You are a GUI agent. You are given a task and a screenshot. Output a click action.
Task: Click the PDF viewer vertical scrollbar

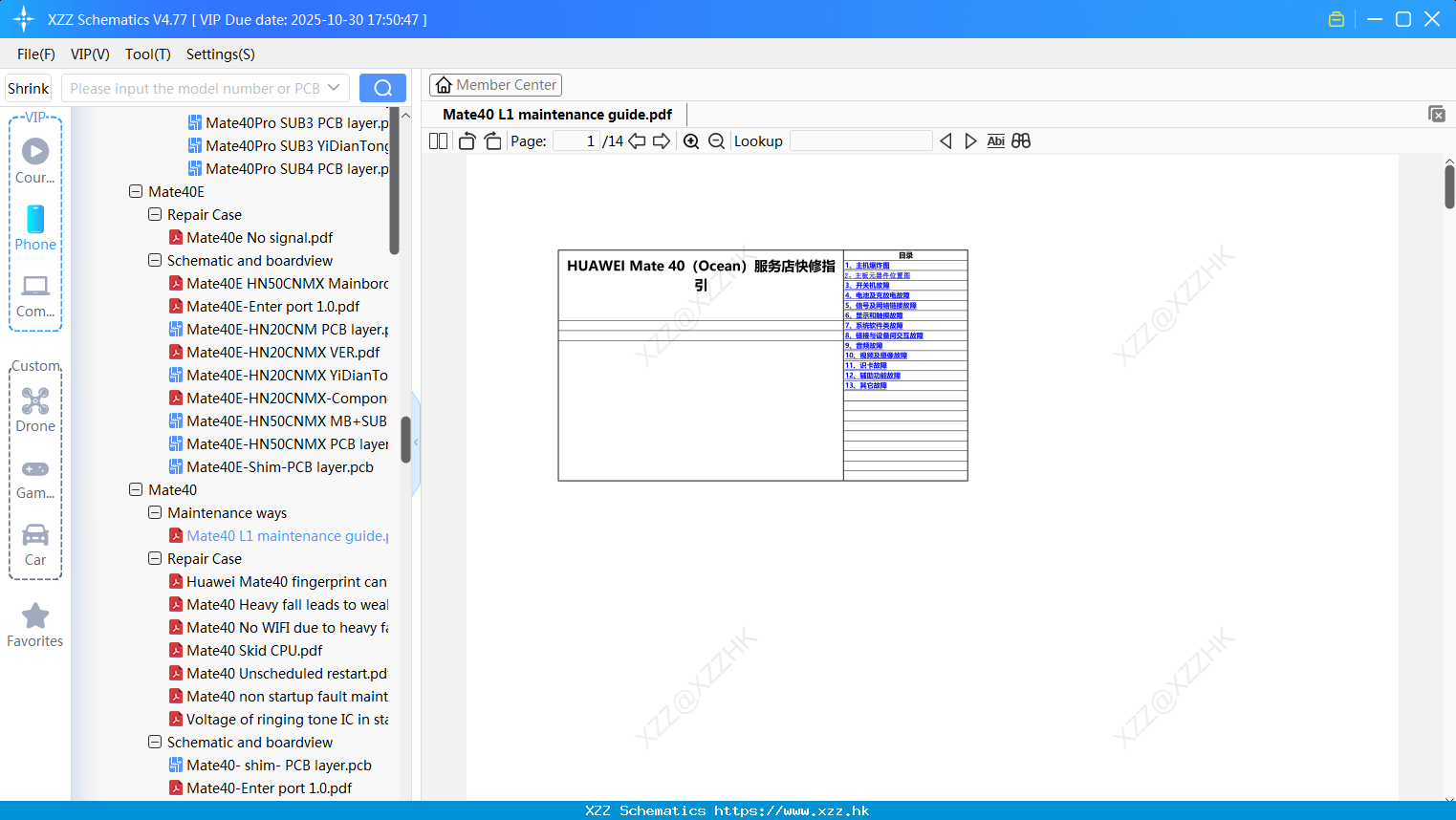pyautogui.click(x=1449, y=186)
